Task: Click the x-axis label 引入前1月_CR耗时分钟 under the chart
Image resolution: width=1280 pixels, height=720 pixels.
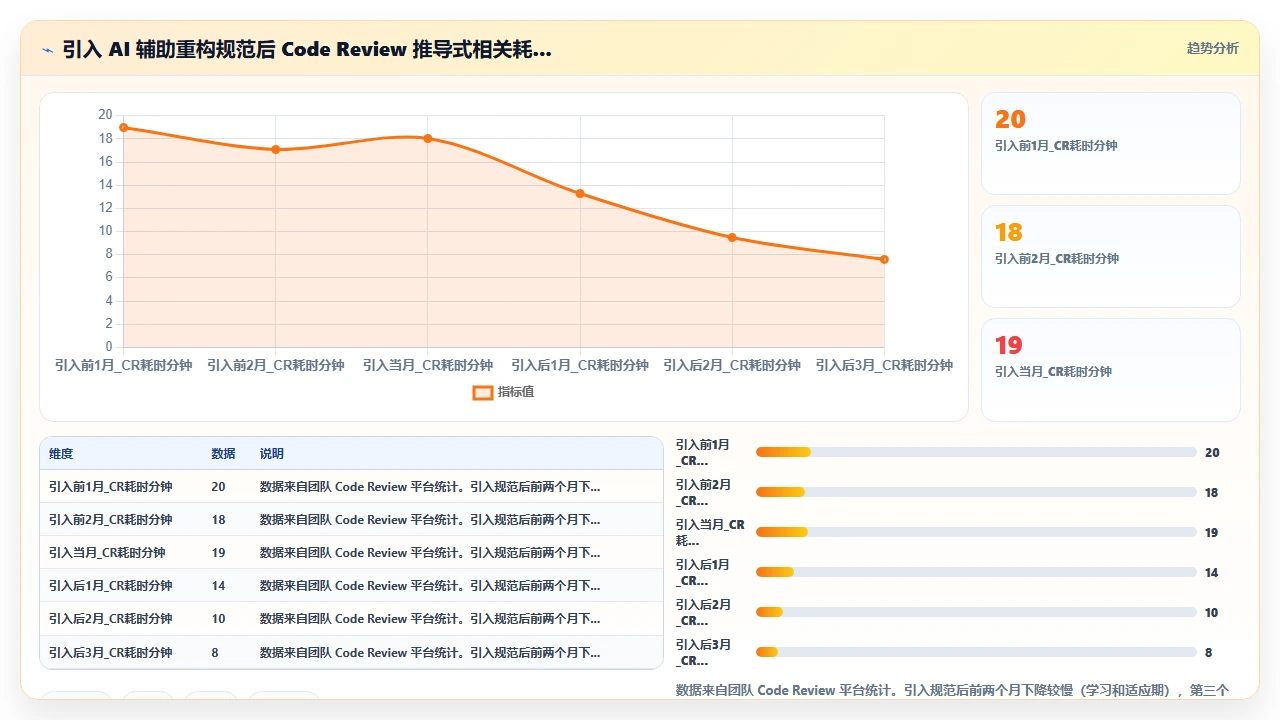Action: (124, 365)
